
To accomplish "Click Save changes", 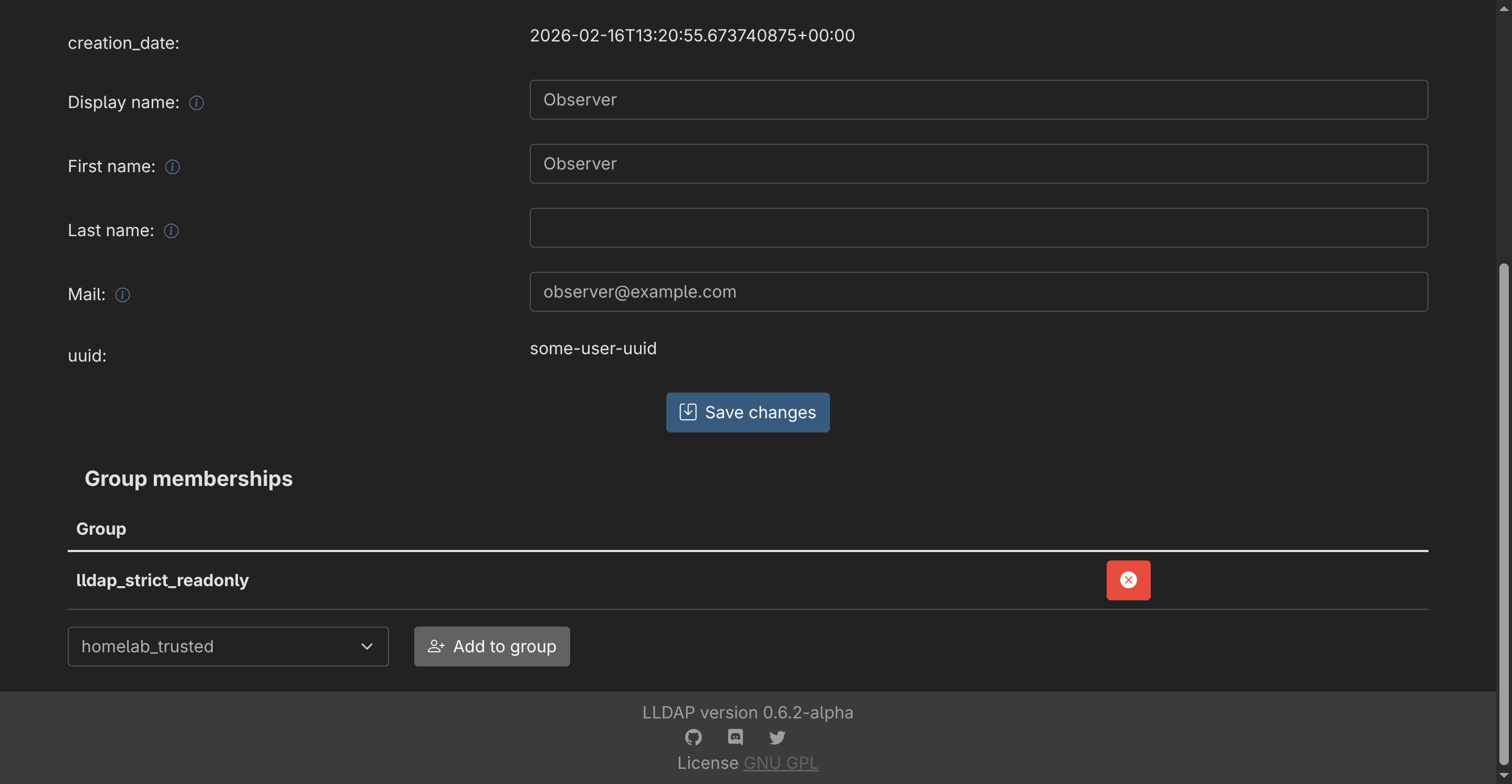I will point(748,412).
